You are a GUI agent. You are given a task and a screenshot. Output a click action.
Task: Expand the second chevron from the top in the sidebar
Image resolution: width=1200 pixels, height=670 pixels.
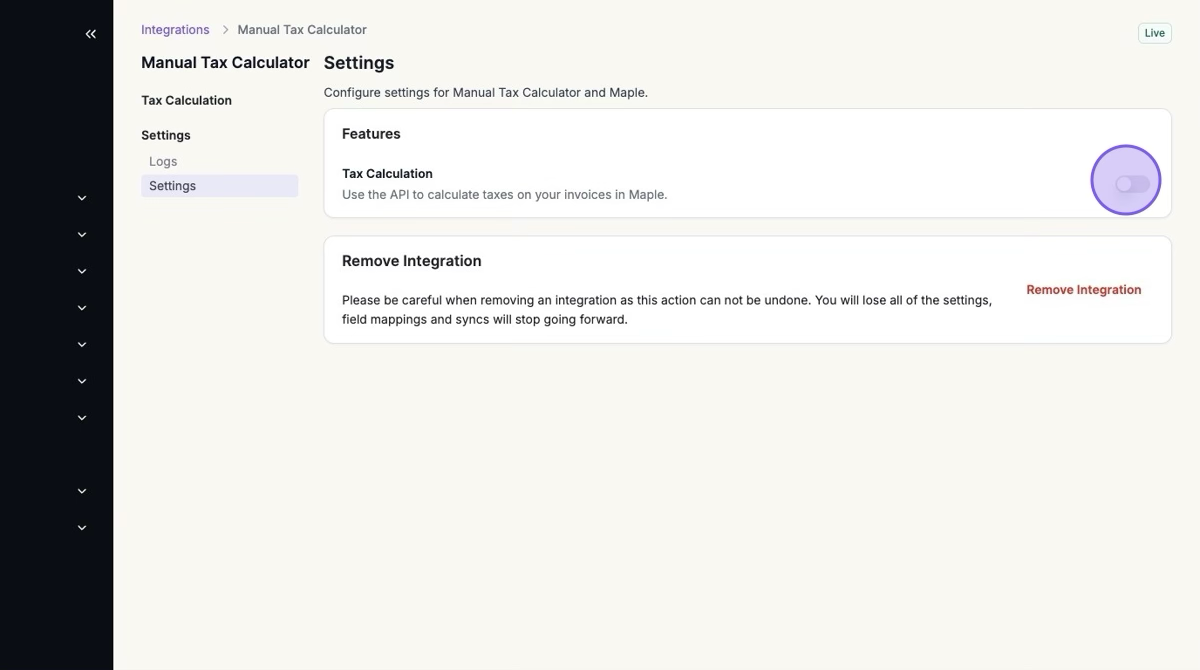(x=82, y=235)
